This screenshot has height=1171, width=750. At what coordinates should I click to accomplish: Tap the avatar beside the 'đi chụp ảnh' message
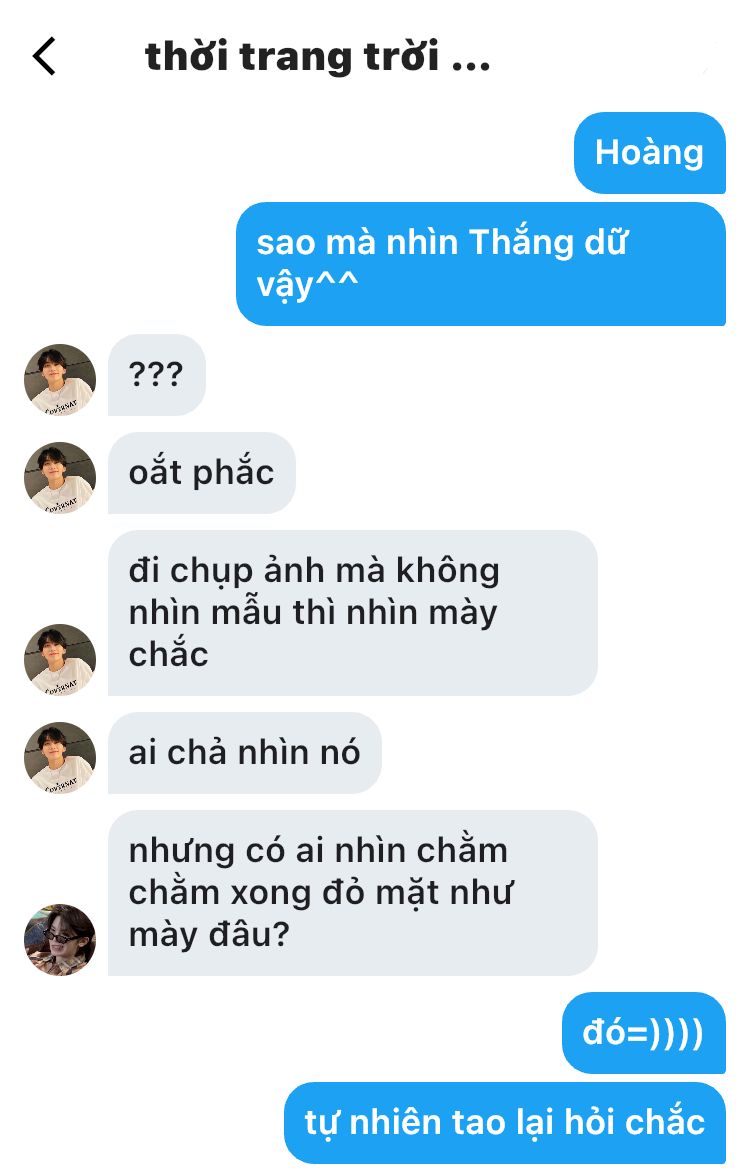(x=60, y=659)
